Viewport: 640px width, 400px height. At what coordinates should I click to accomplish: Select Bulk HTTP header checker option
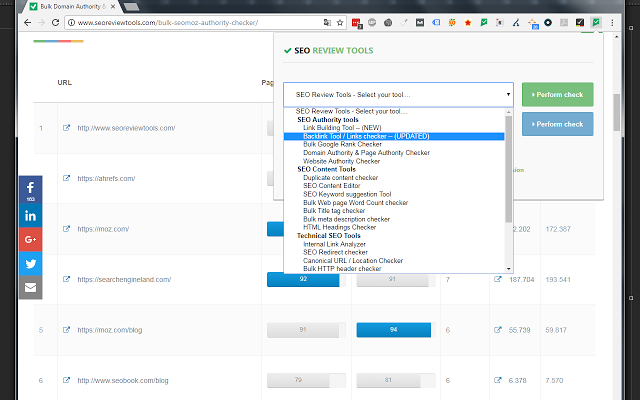pyautogui.click(x=394, y=269)
